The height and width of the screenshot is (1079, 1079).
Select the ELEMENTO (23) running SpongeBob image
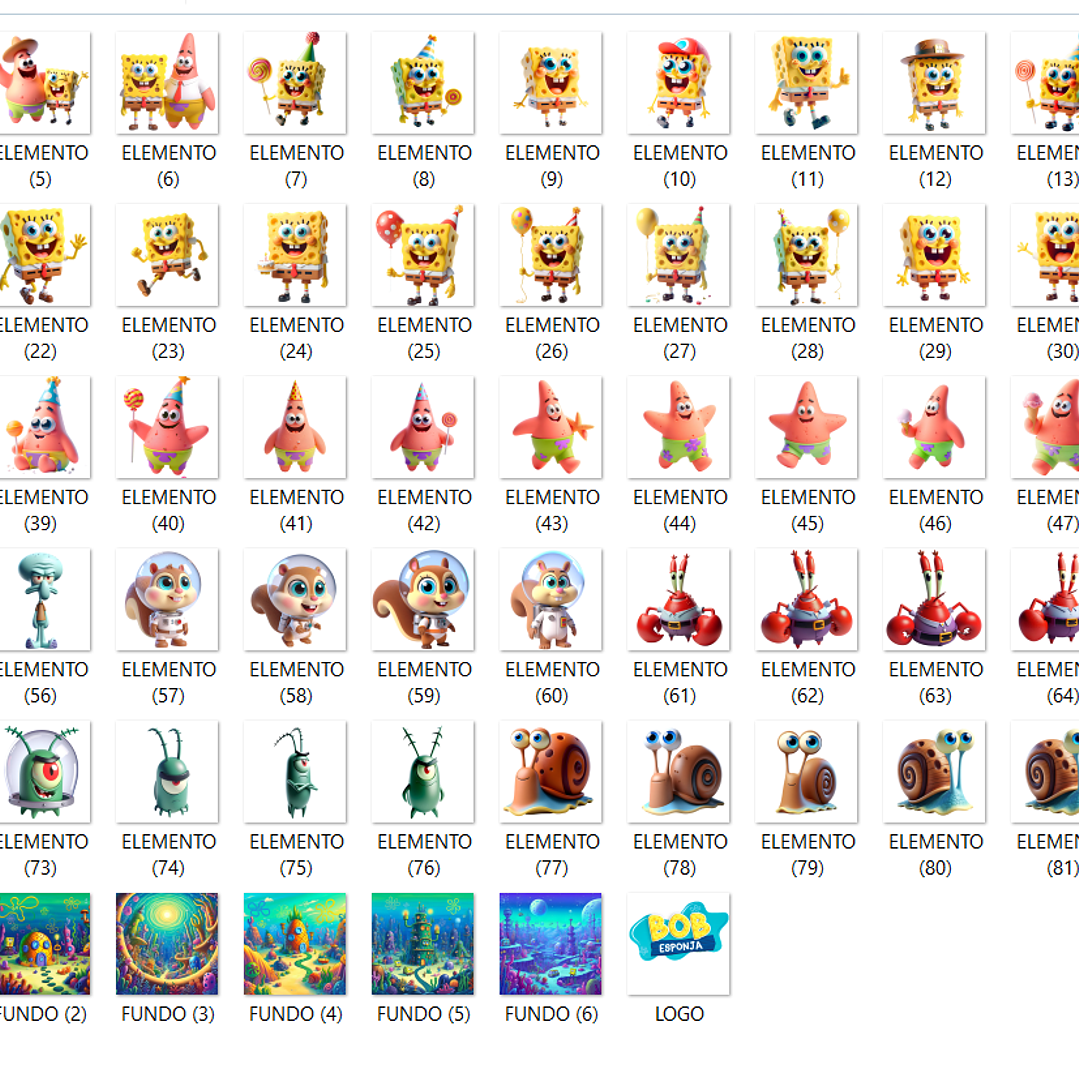tap(168, 255)
